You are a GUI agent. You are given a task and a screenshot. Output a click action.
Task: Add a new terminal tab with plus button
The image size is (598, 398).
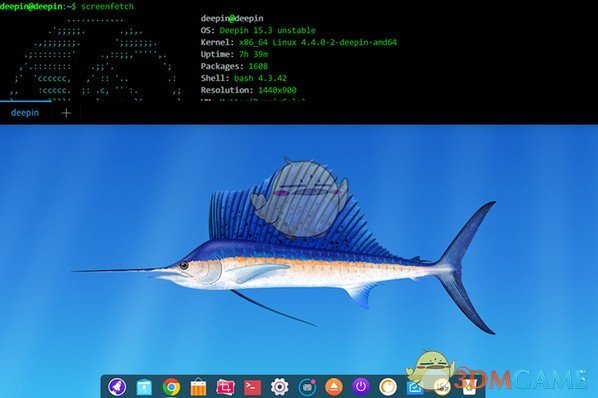tap(66, 113)
